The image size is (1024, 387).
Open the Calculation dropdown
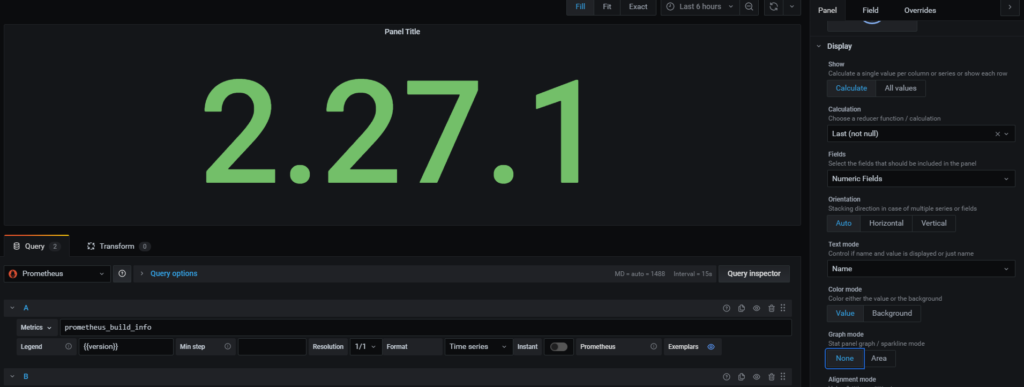921,134
